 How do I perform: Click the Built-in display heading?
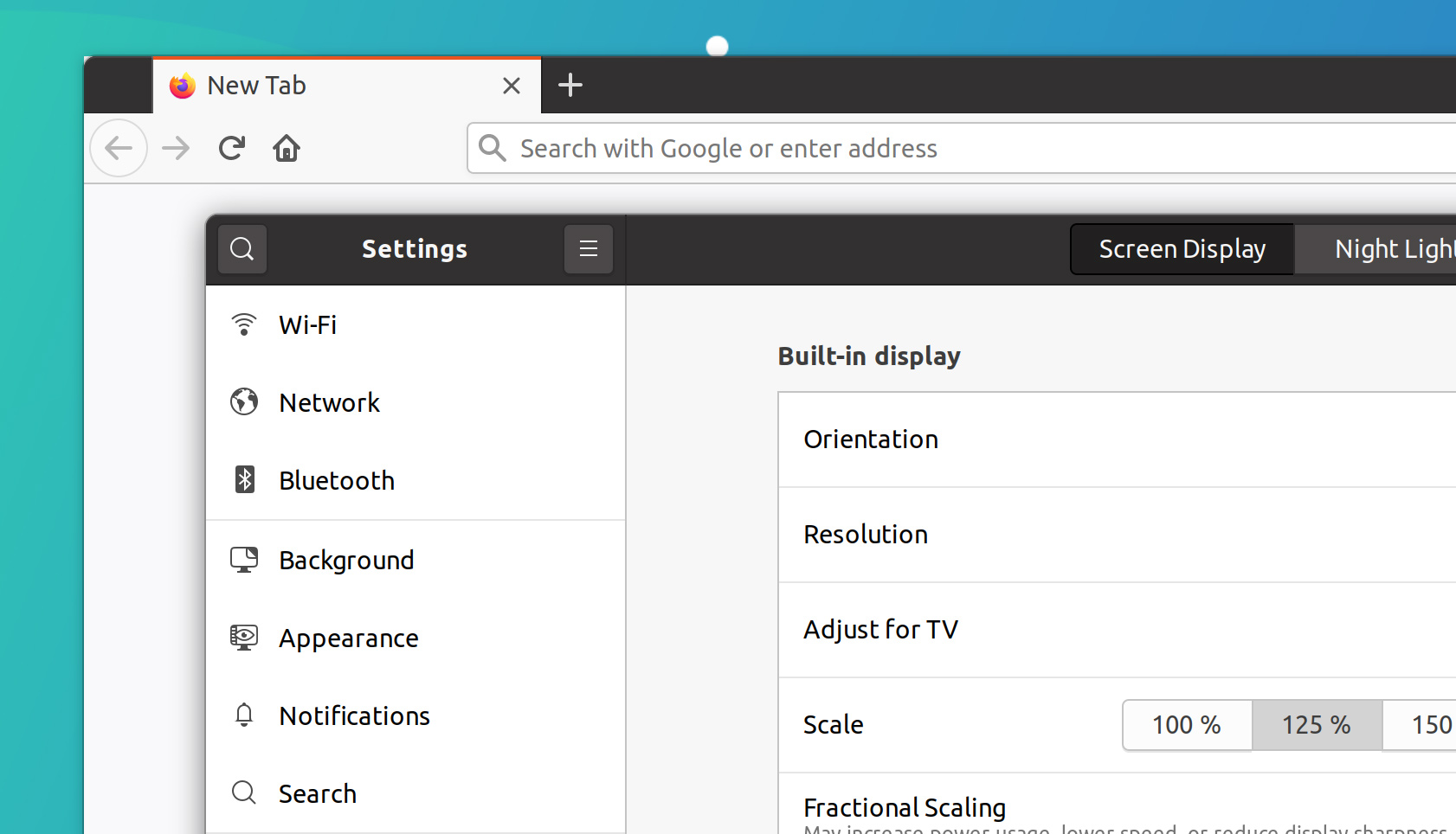869,356
